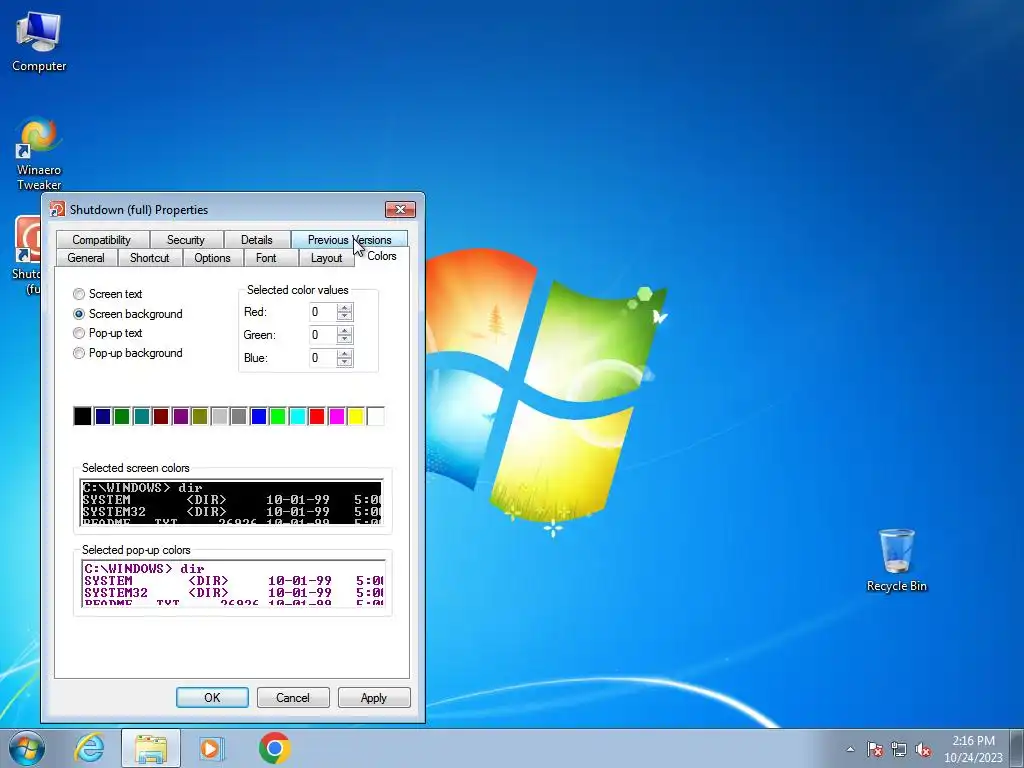The height and width of the screenshot is (768, 1024).
Task: Click the Windows Start orb
Action: (x=27, y=748)
